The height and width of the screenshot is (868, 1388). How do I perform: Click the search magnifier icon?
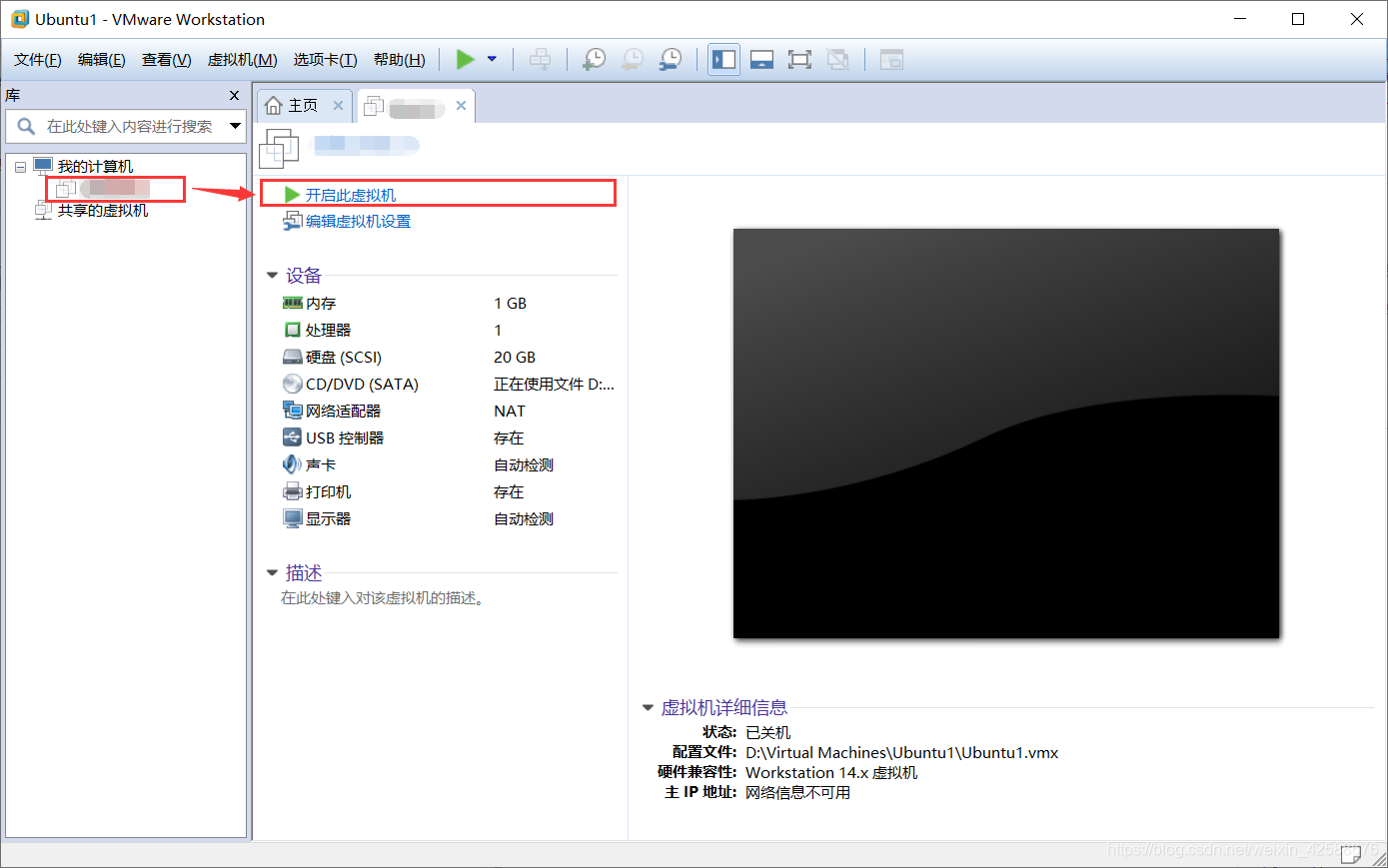[26, 126]
